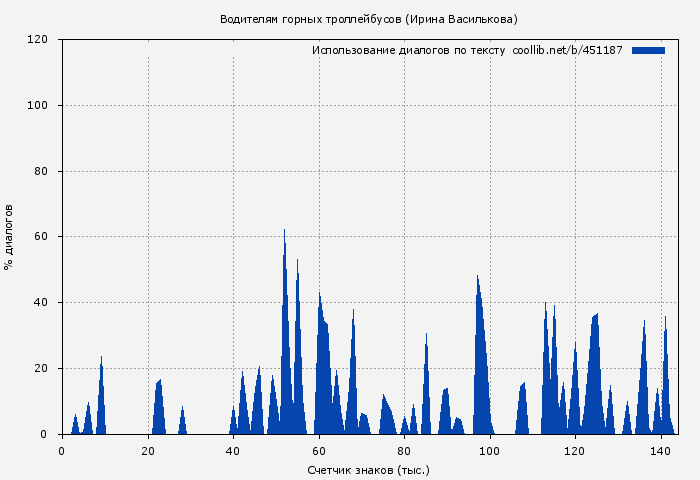This screenshot has height=480, width=700.
Task: Click the 100 tick label on the horizontal axis
Action: pyautogui.click(x=489, y=451)
